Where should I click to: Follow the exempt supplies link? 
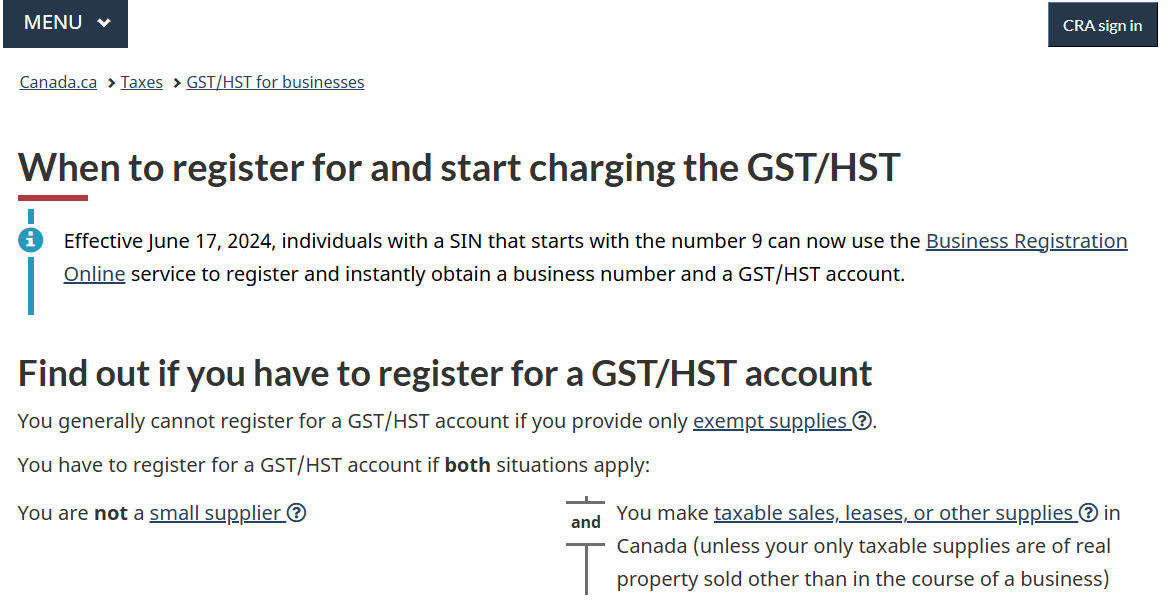[770, 421]
